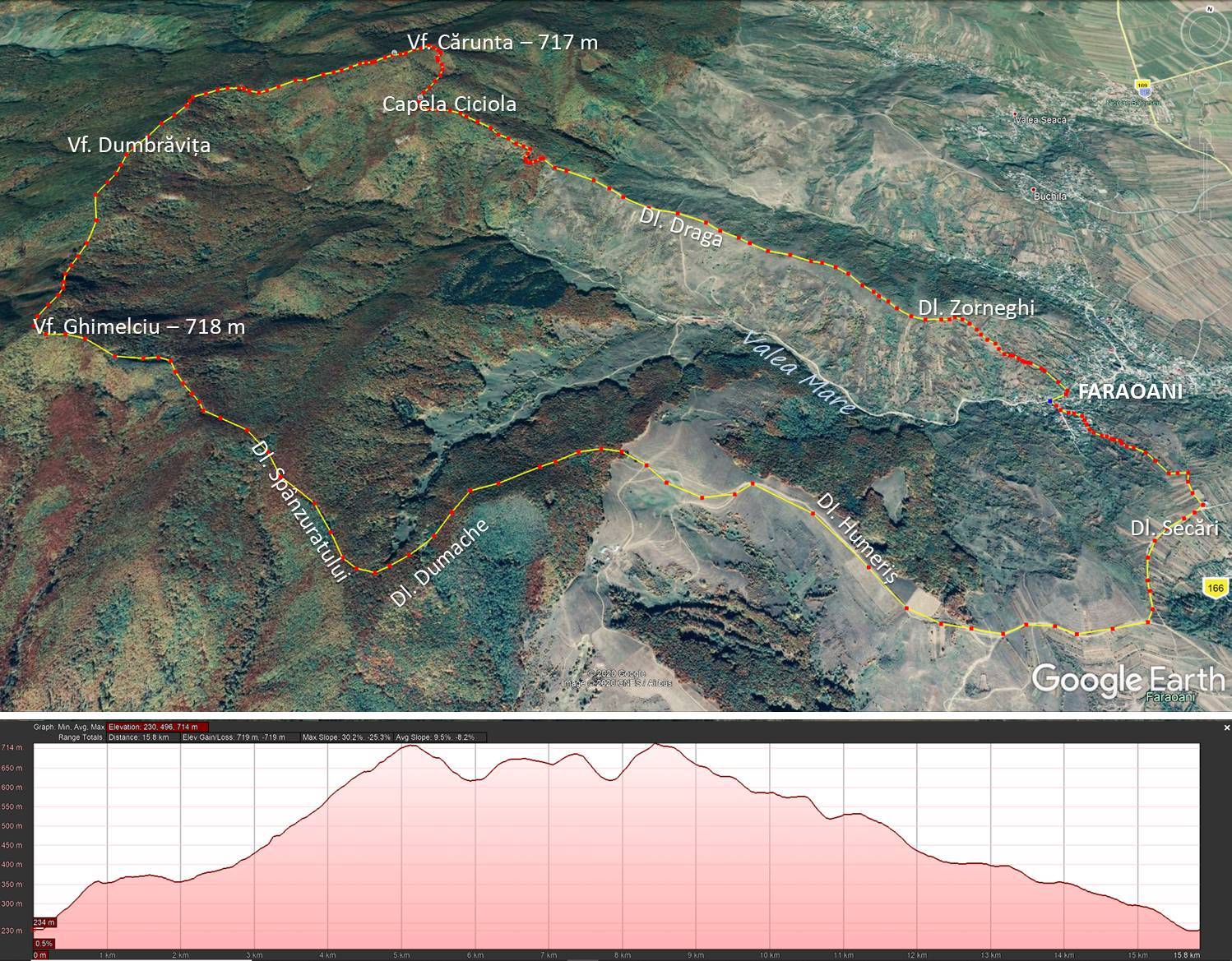Click the 0 m scrubber at profile start

click(x=39, y=955)
